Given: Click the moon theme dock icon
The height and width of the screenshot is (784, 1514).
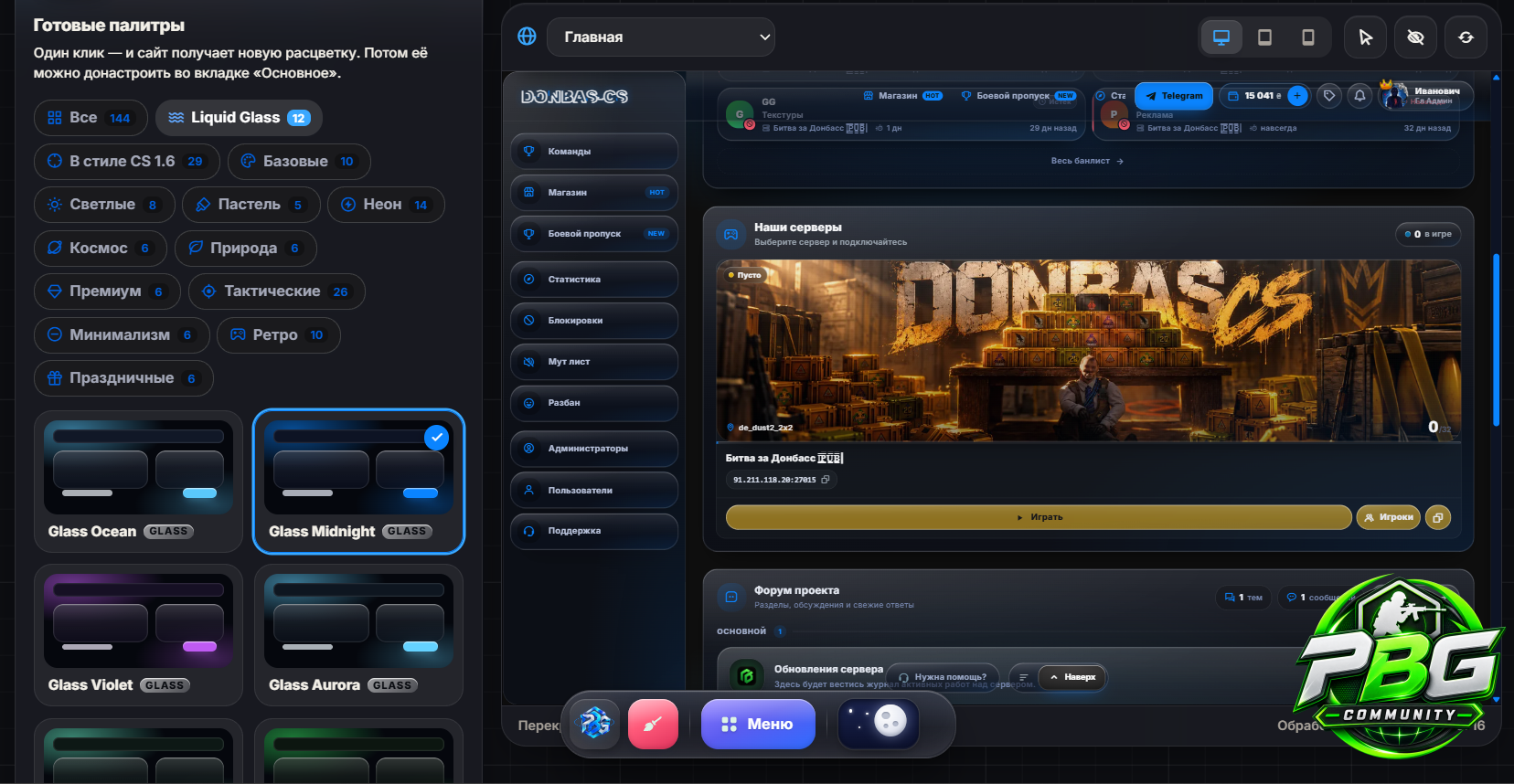Looking at the screenshot, I should 879,724.
